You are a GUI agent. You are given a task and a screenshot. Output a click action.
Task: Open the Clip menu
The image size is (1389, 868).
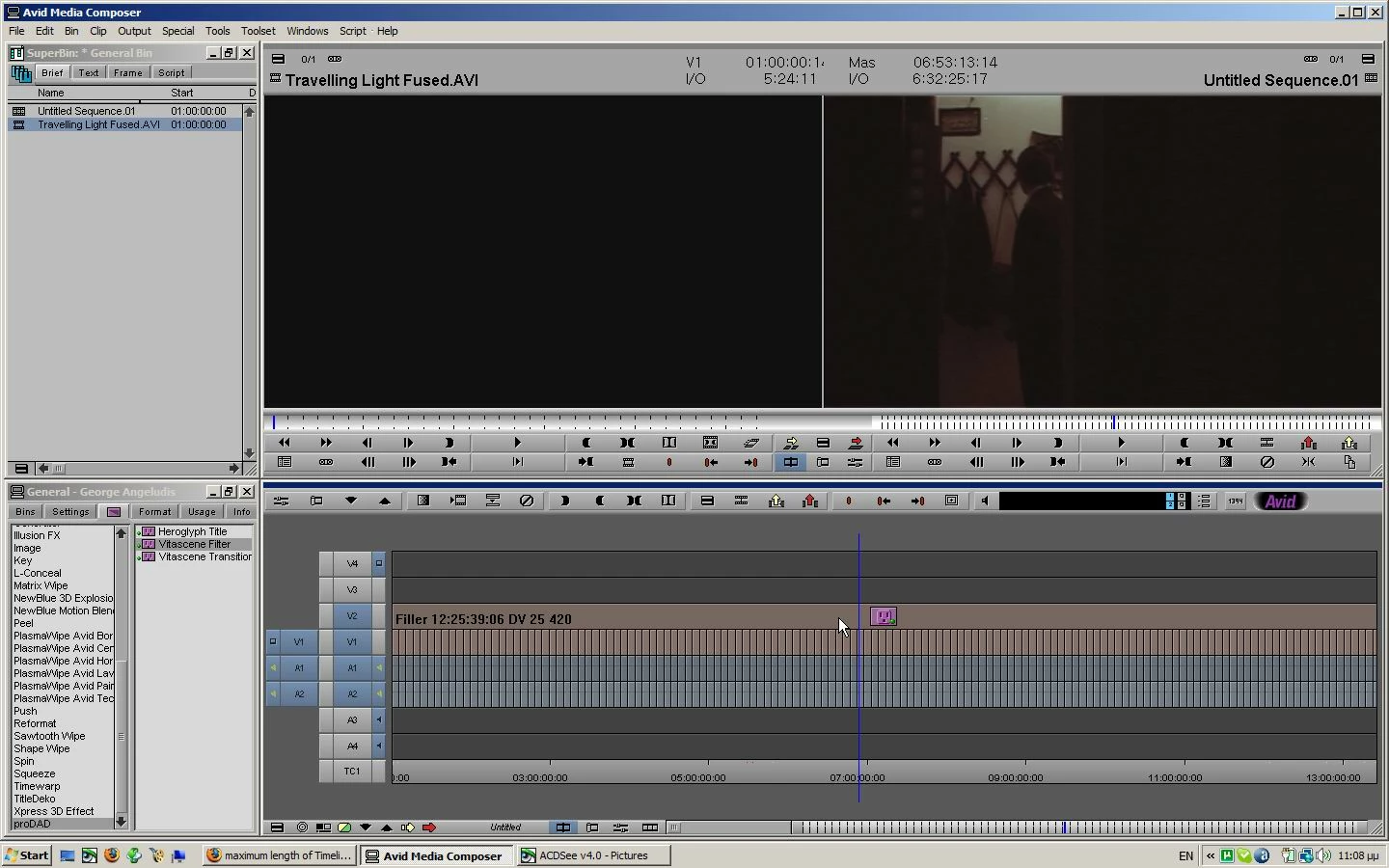click(98, 31)
